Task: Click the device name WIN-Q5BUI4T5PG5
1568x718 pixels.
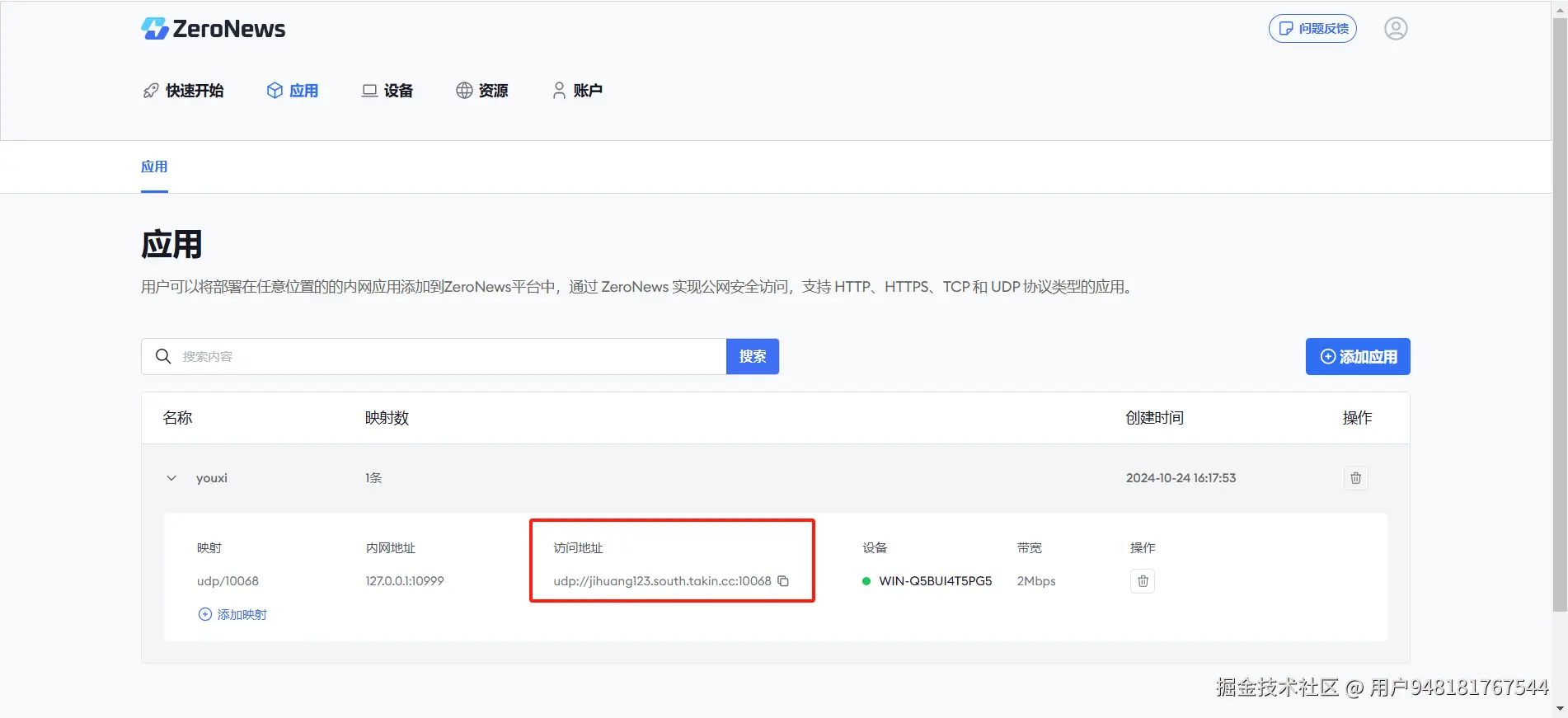Action: click(936, 581)
